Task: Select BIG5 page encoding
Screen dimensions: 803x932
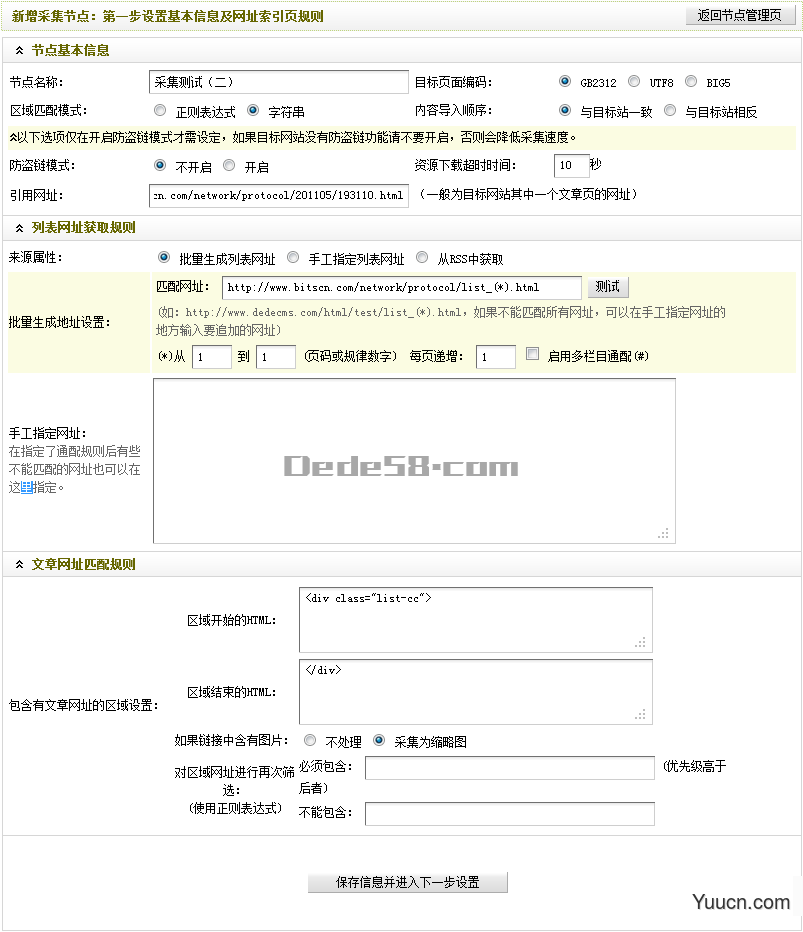Action: pyautogui.click(x=691, y=81)
